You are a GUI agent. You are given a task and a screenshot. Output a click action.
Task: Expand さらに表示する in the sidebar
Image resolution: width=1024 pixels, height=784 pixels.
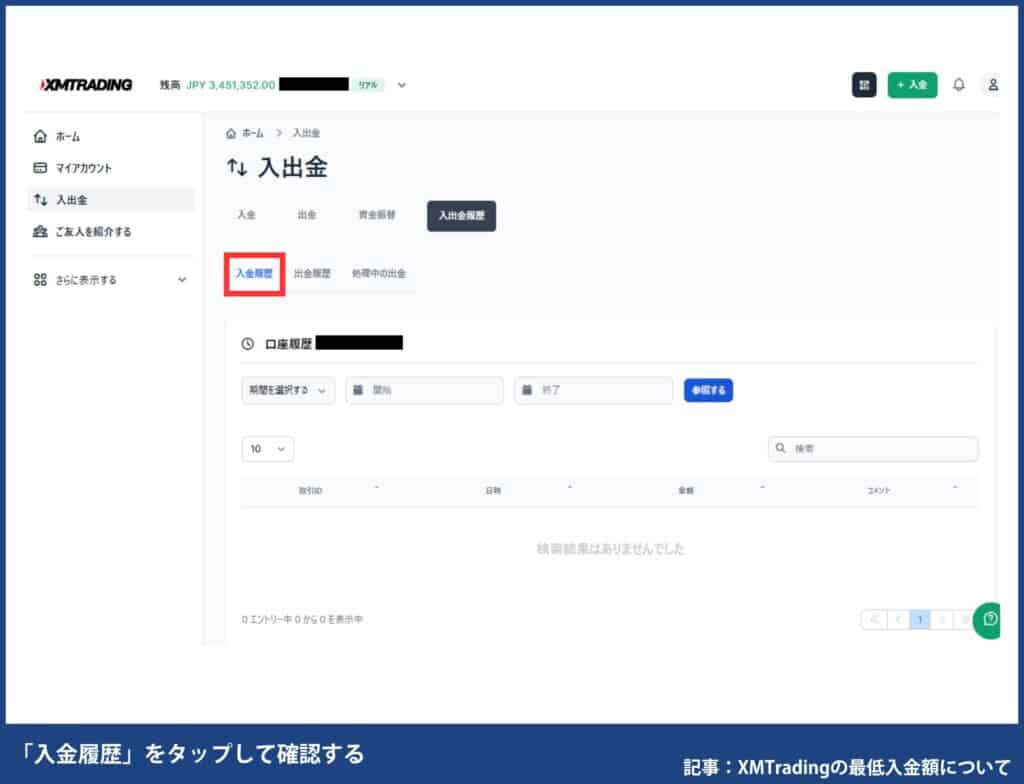coord(87,280)
